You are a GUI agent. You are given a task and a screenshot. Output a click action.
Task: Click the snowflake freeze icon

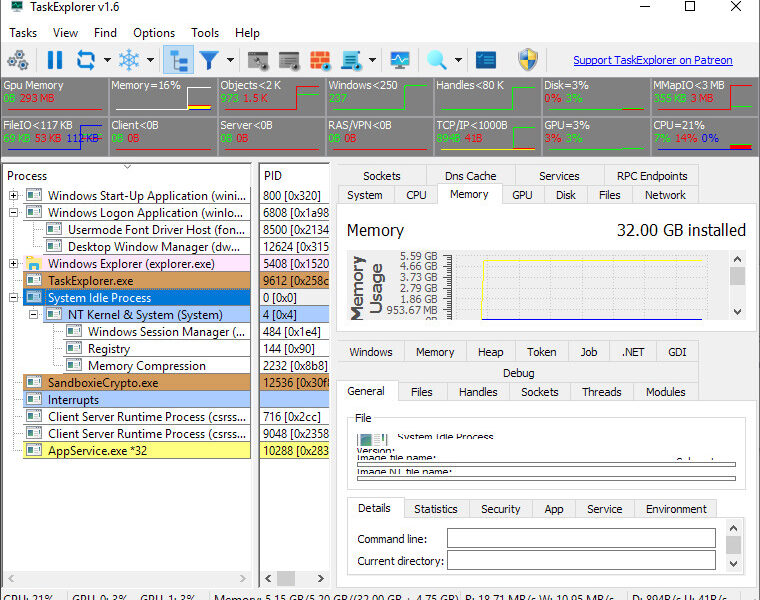[x=129, y=60]
